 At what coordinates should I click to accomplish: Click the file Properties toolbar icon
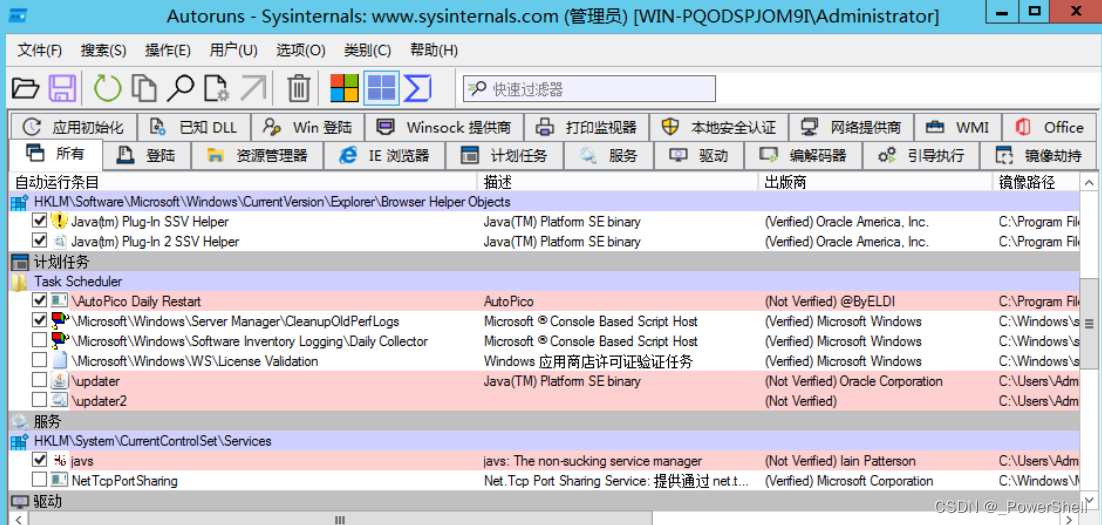point(216,89)
